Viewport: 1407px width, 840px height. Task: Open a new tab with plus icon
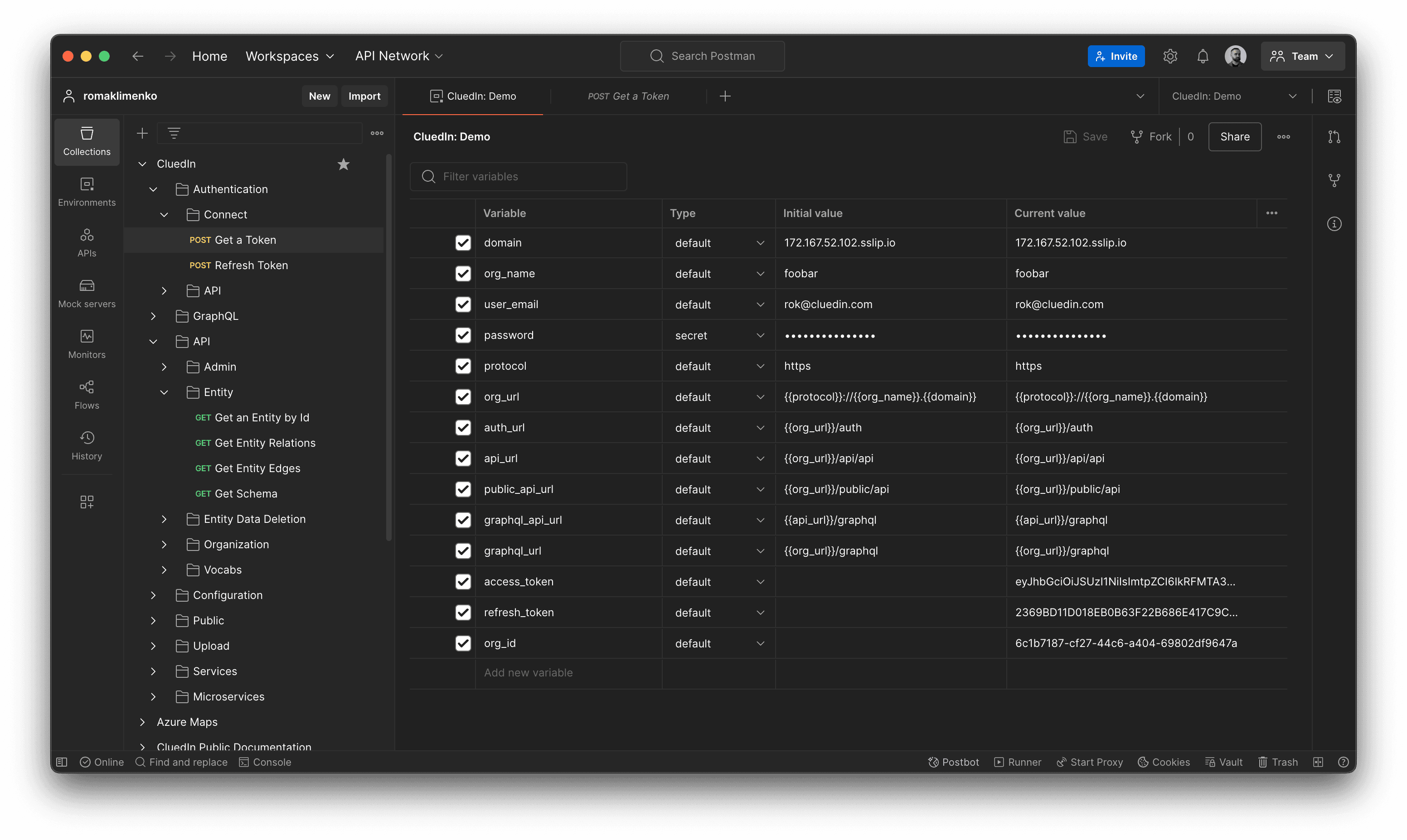click(x=725, y=96)
